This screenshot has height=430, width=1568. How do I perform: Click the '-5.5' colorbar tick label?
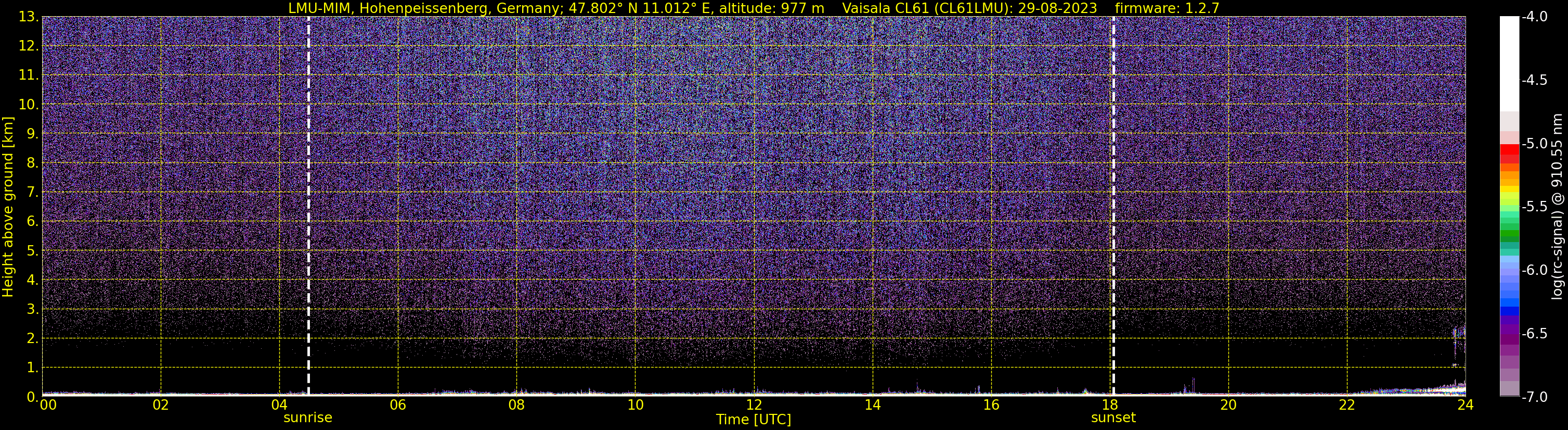click(1534, 207)
